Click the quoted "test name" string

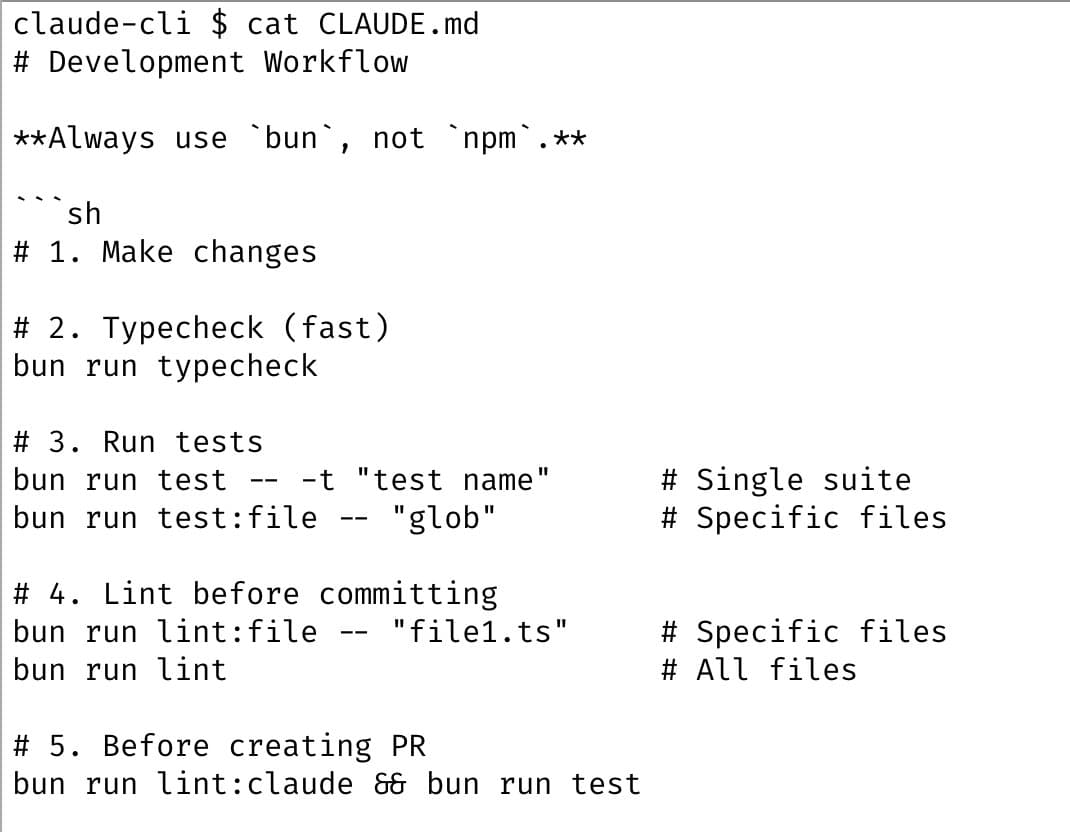coord(461,480)
